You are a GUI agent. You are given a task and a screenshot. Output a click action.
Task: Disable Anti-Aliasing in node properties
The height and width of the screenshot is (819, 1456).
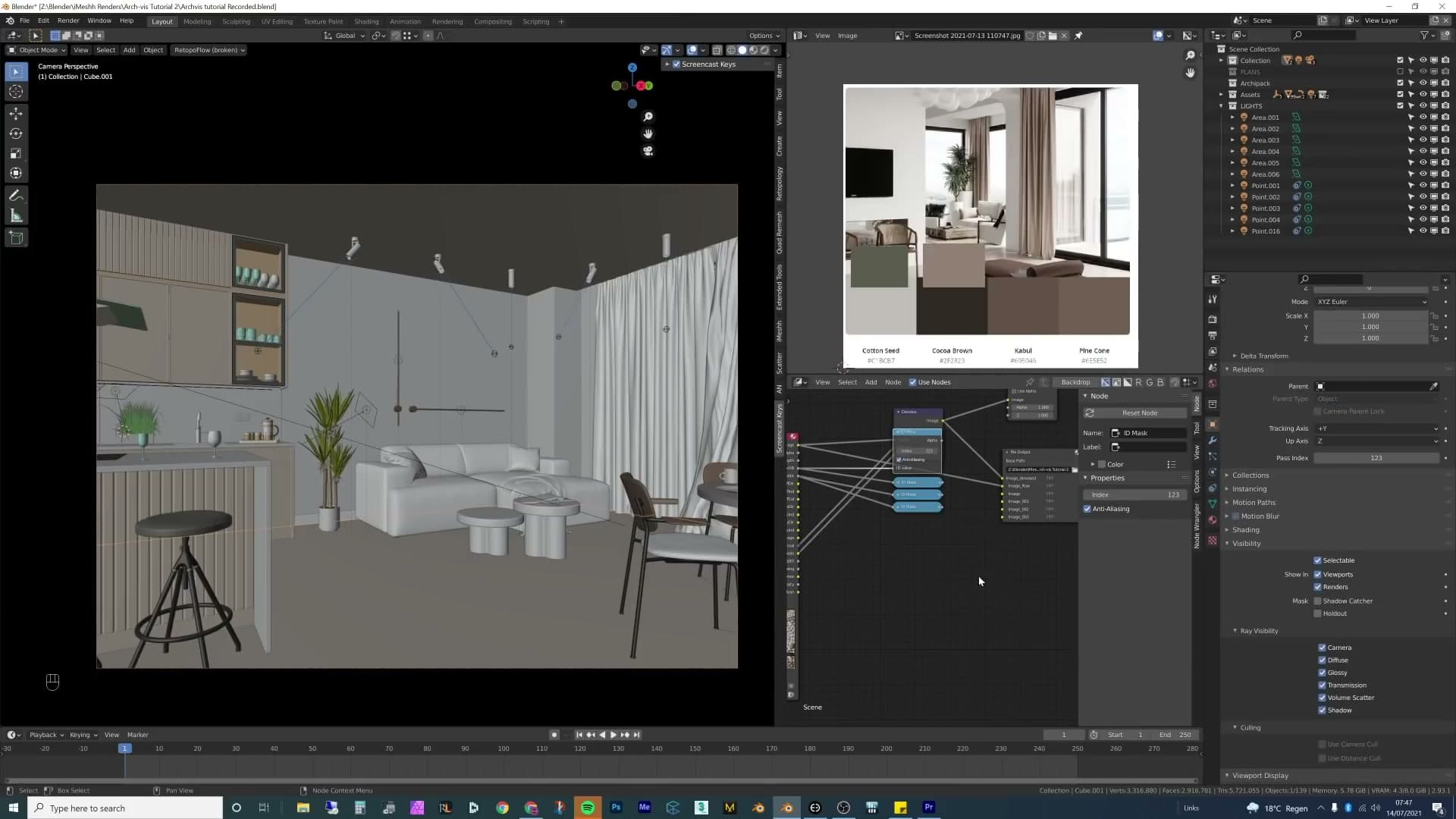[1087, 509]
